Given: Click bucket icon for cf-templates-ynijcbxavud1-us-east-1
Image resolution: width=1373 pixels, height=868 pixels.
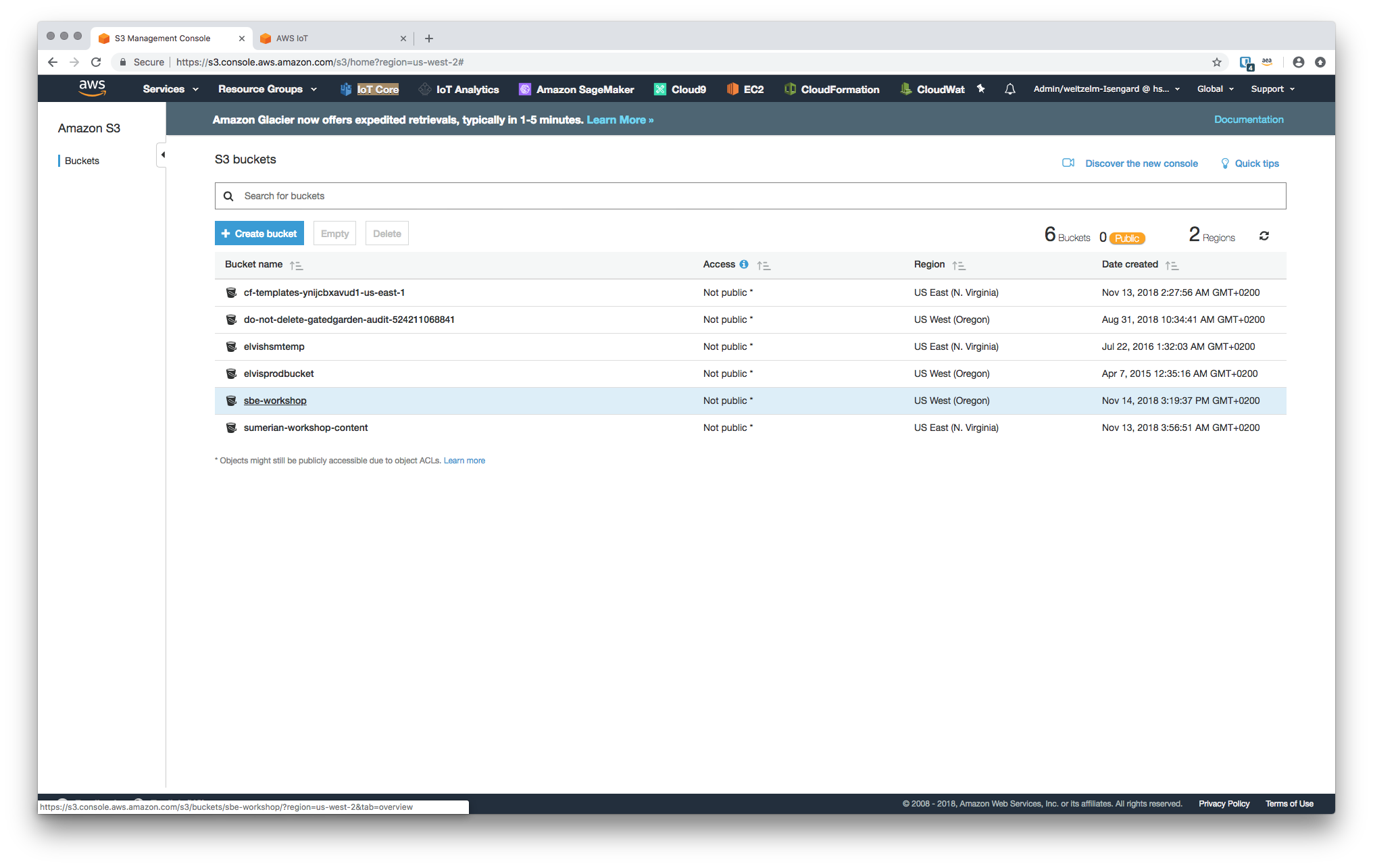Looking at the screenshot, I should [231, 292].
